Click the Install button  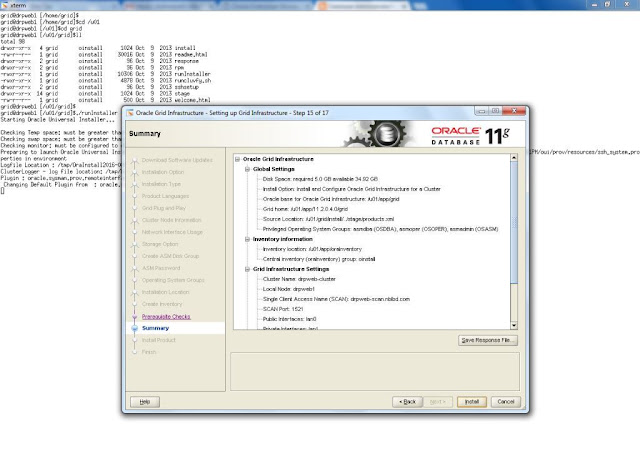coord(471,402)
